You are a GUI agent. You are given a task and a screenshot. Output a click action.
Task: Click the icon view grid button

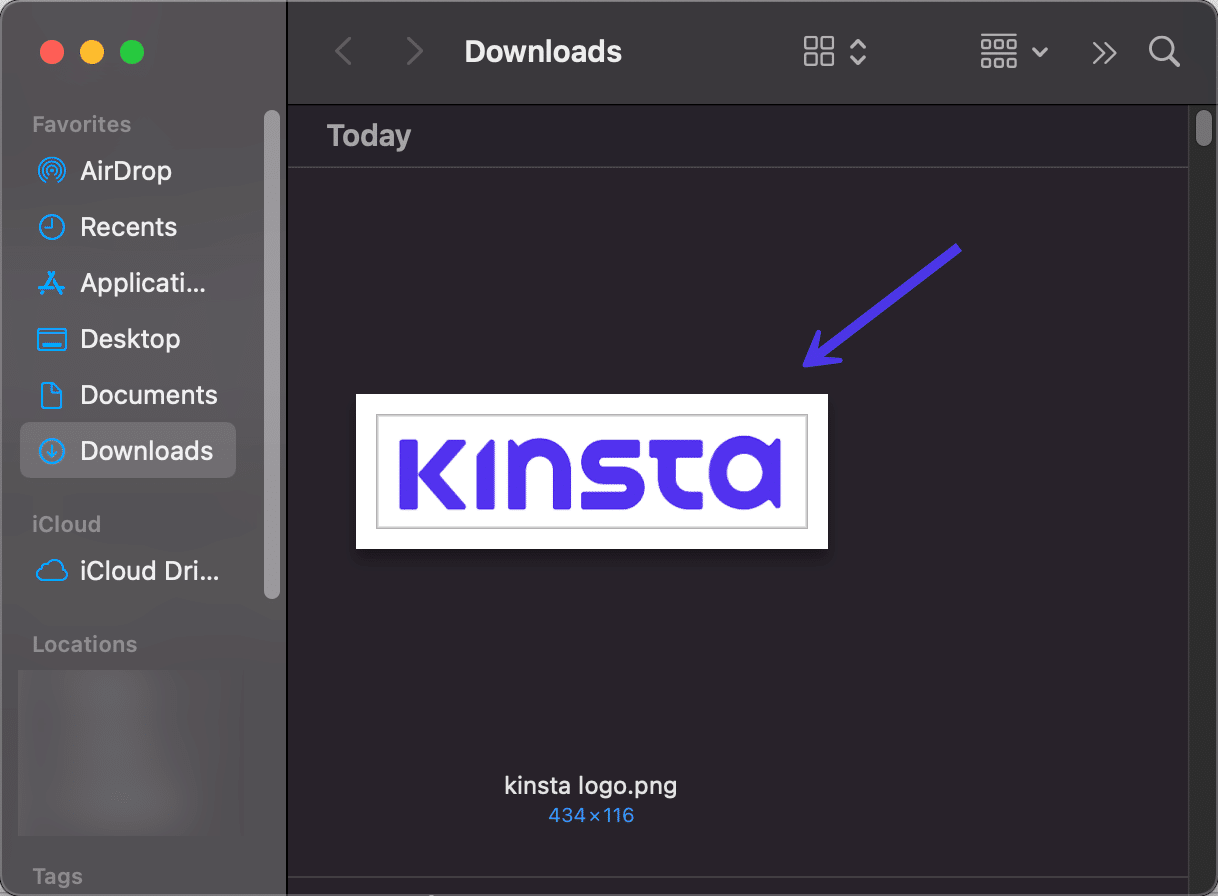(x=819, y=52)
